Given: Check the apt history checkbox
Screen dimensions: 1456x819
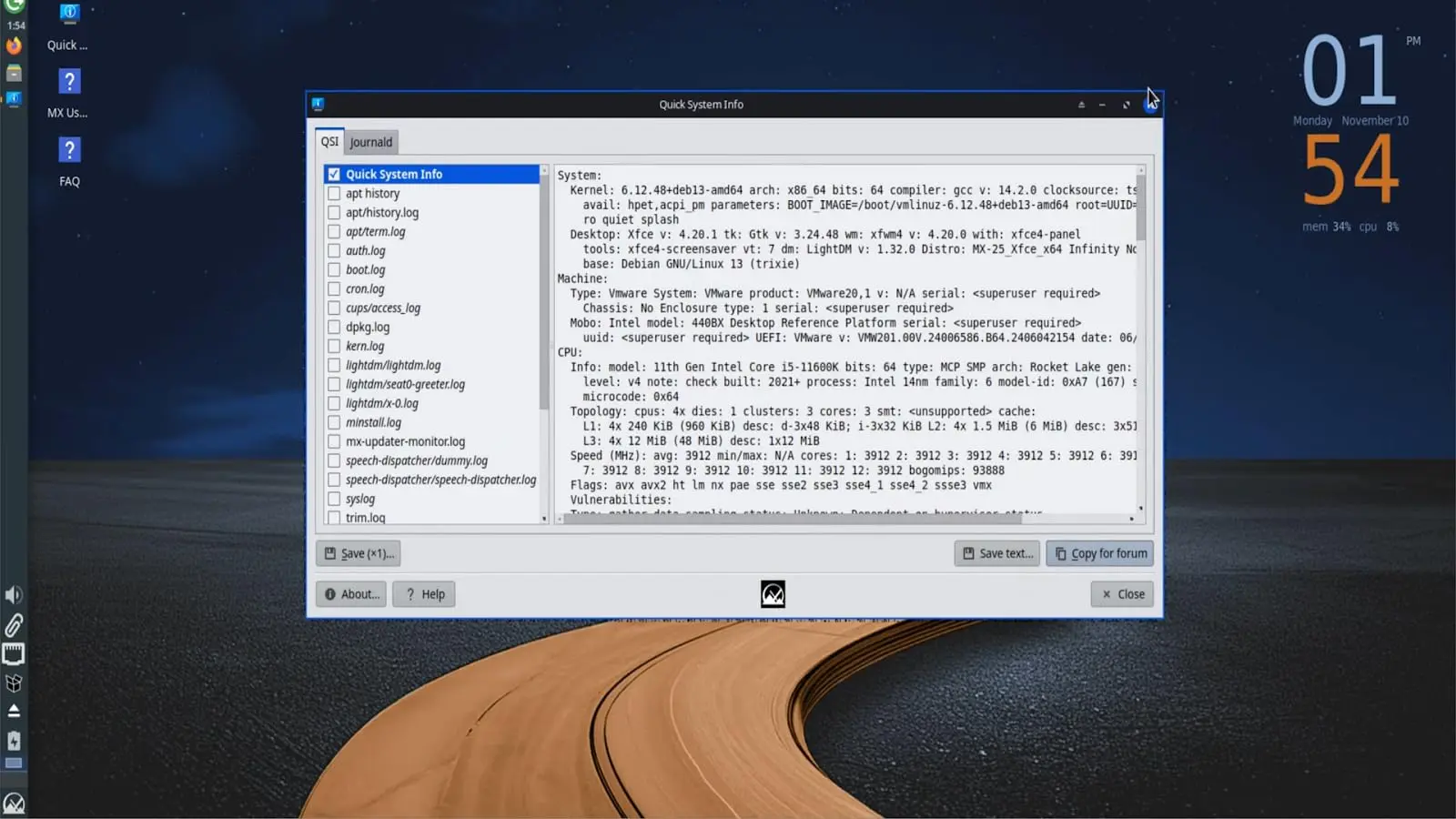Looking at the screenshot, I should (x=334, y=193).
